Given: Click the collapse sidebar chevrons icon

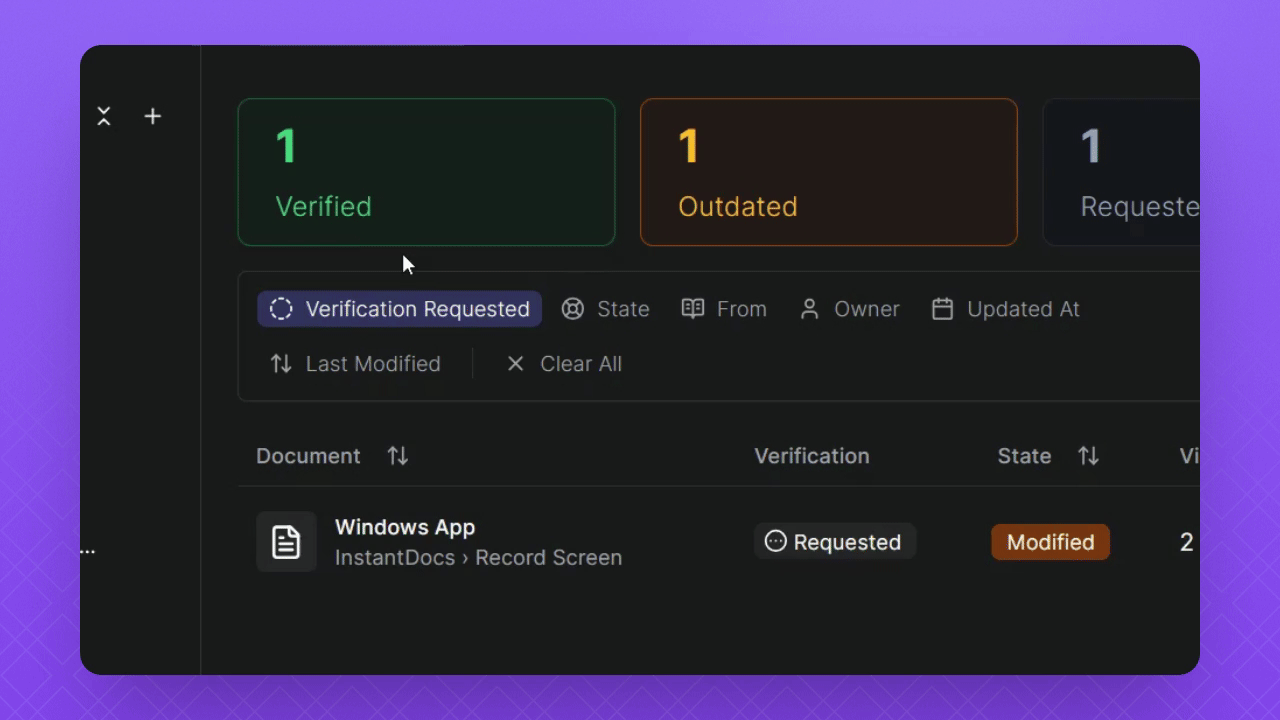Looking at the screenshot, I should click(x=104, y=117).
